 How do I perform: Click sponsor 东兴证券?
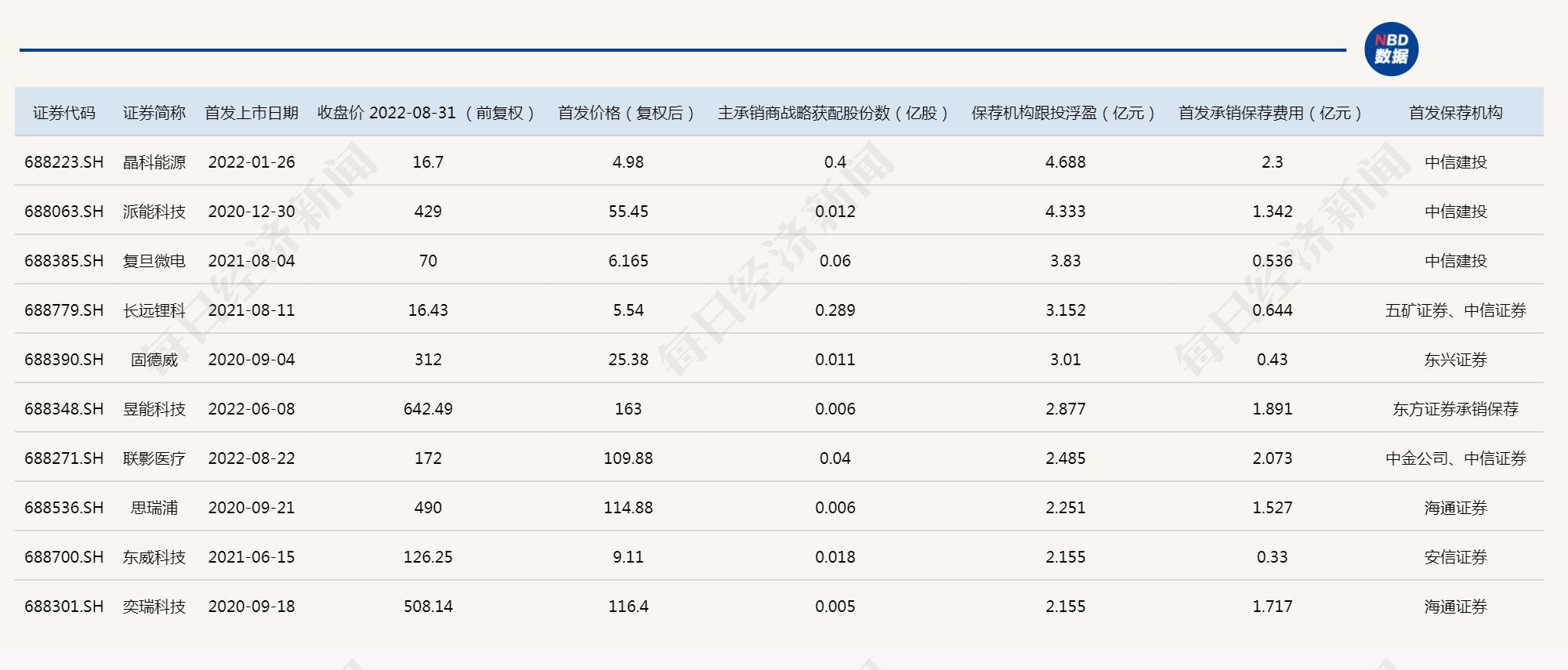[x=1456, y=360]
